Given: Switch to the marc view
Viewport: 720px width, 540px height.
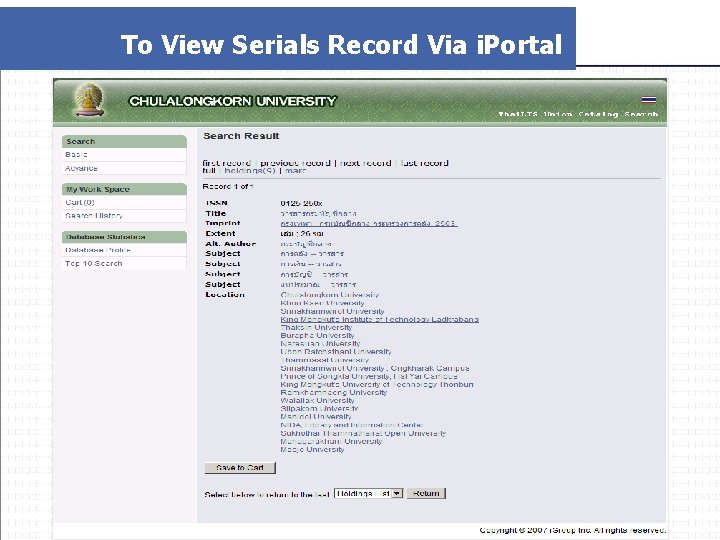Looking at the screenshot, I should click(296, 171).
